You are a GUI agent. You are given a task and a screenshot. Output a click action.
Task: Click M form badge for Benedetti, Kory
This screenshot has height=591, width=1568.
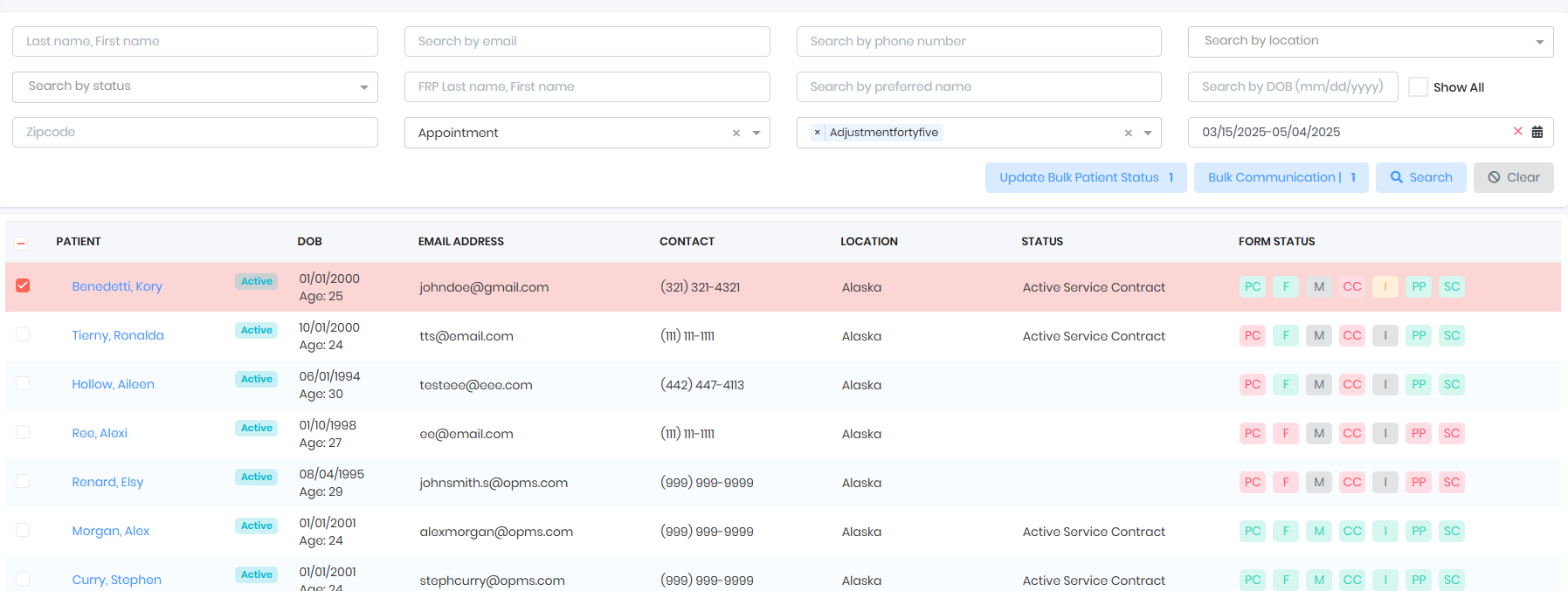click(x=1319, y=286)
